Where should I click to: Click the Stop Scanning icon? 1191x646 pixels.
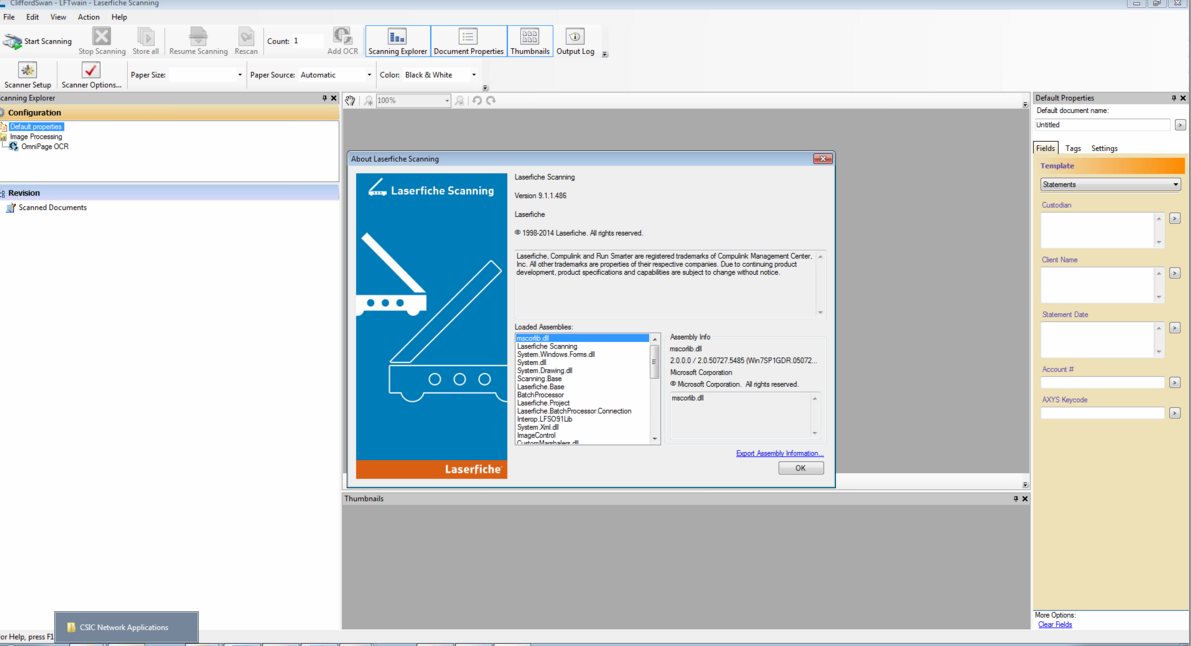pyautogui.click(x=102, y=37)
